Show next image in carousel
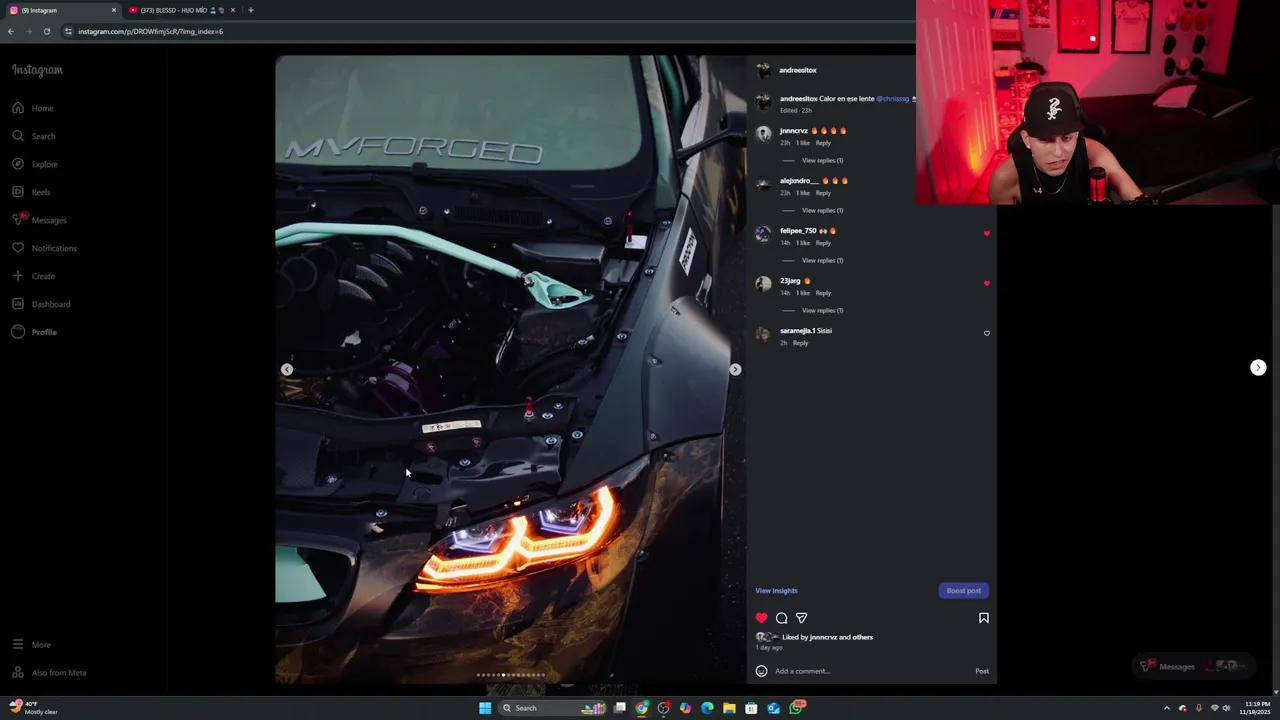1280x720 pixels. click(735, 369)
